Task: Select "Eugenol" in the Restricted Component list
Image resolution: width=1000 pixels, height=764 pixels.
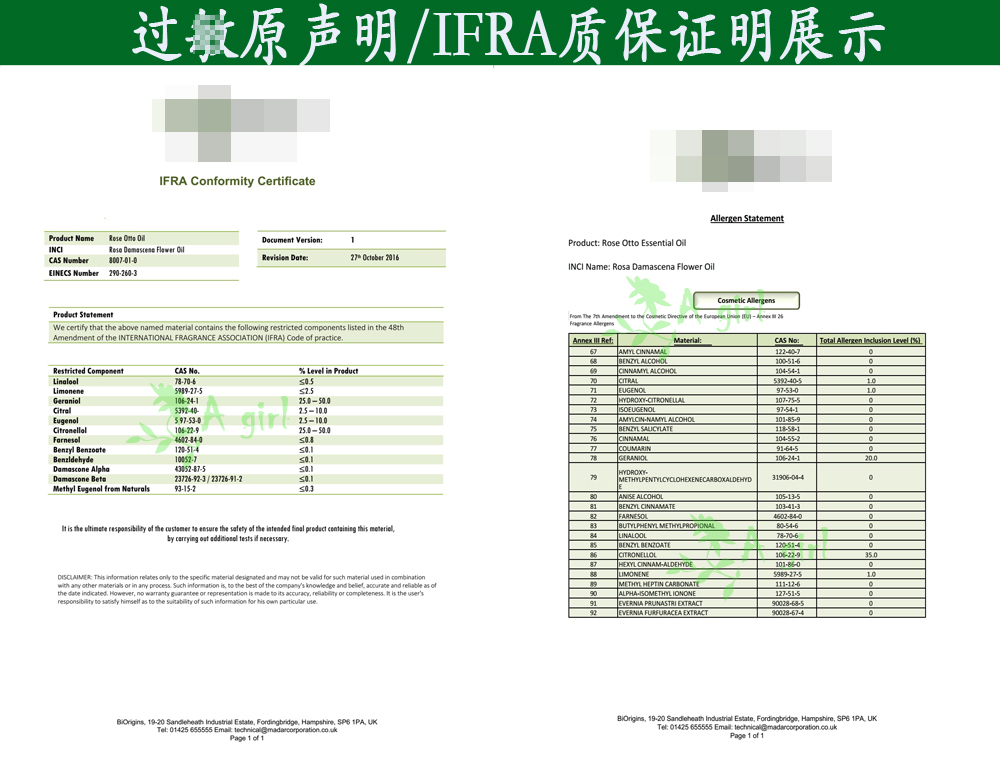Action: 66,421
